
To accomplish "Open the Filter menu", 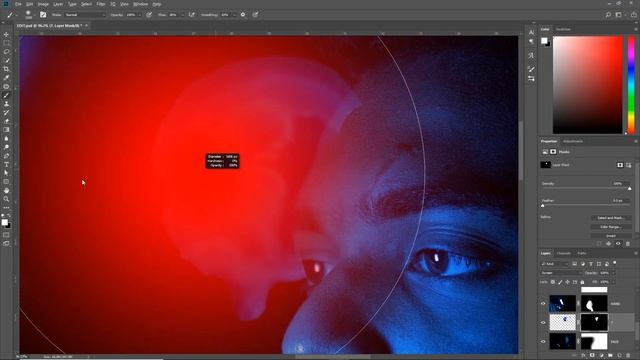I will pos(101,4).
